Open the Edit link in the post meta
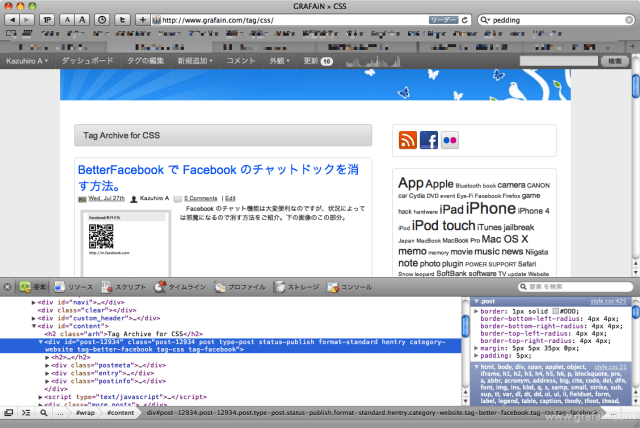 pyautogui.click(x=230, y=198)
